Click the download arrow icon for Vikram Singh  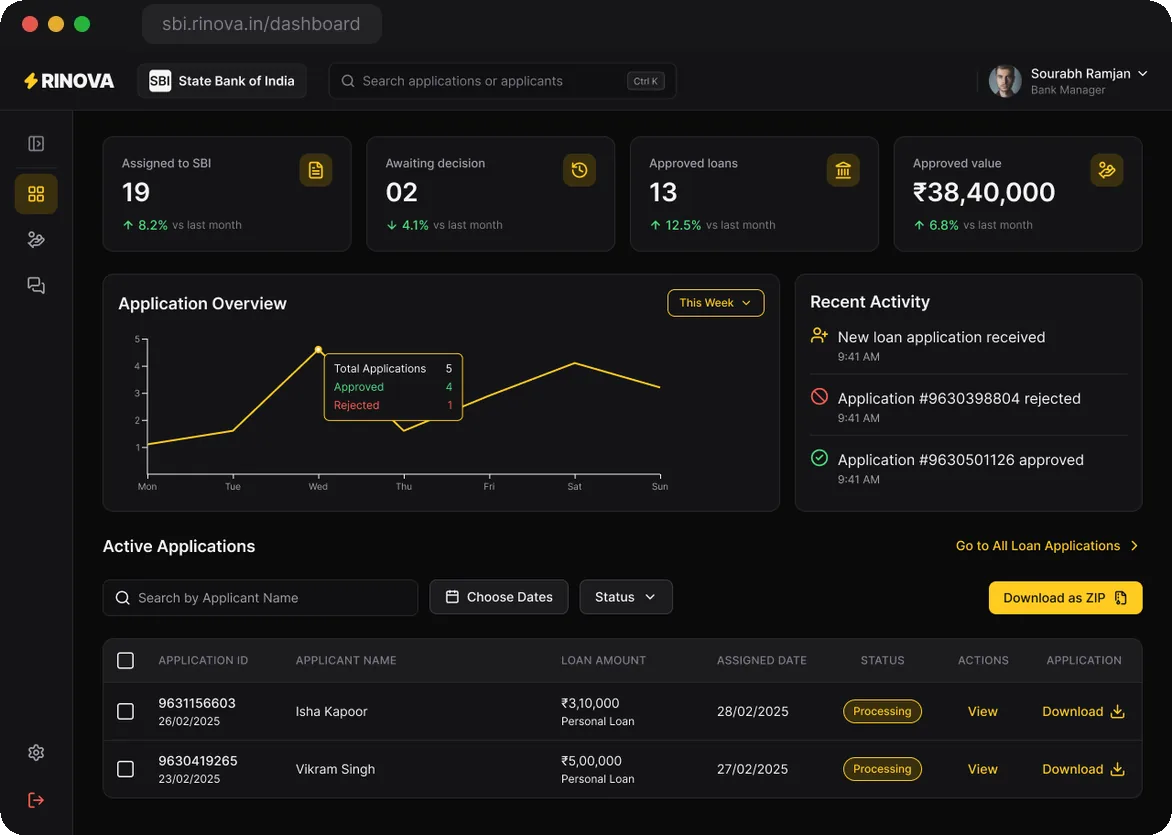1117,769
